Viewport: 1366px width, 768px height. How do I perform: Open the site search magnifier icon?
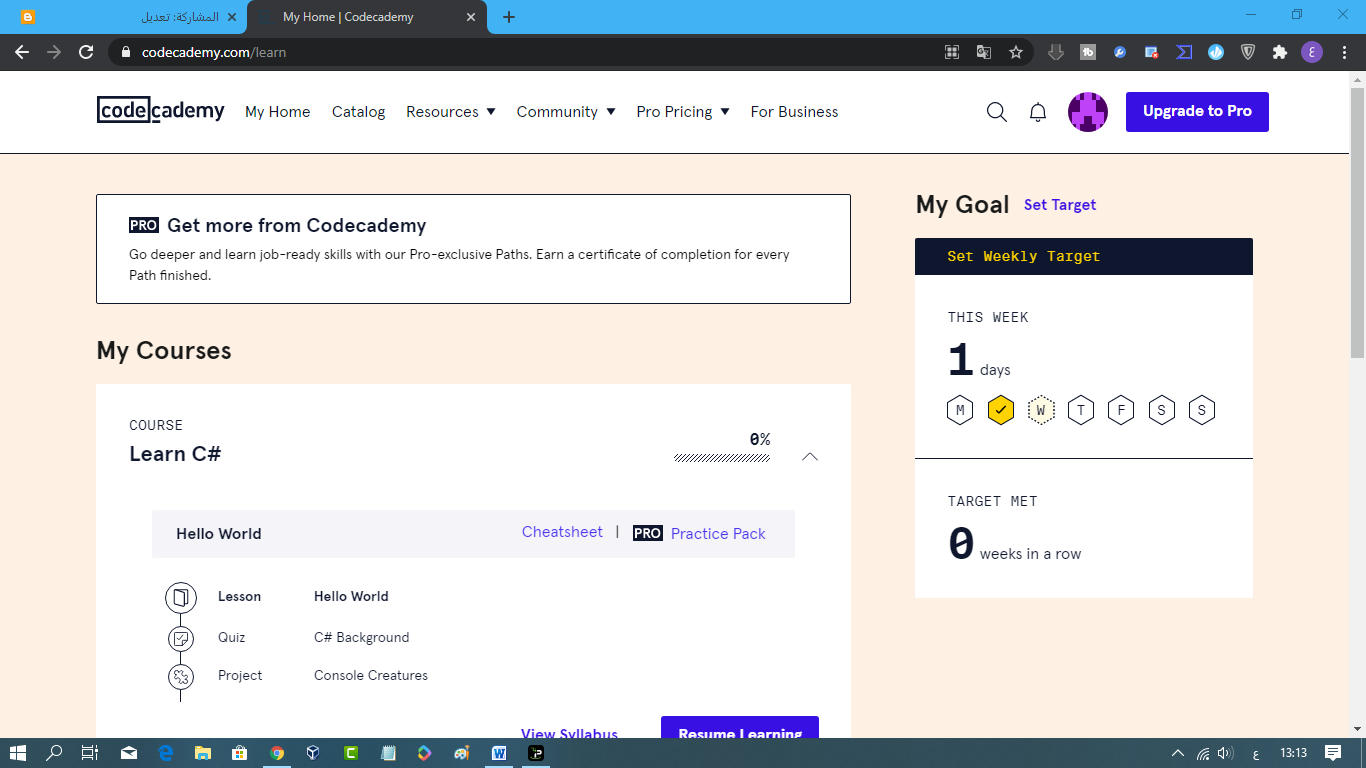[997, 112]
